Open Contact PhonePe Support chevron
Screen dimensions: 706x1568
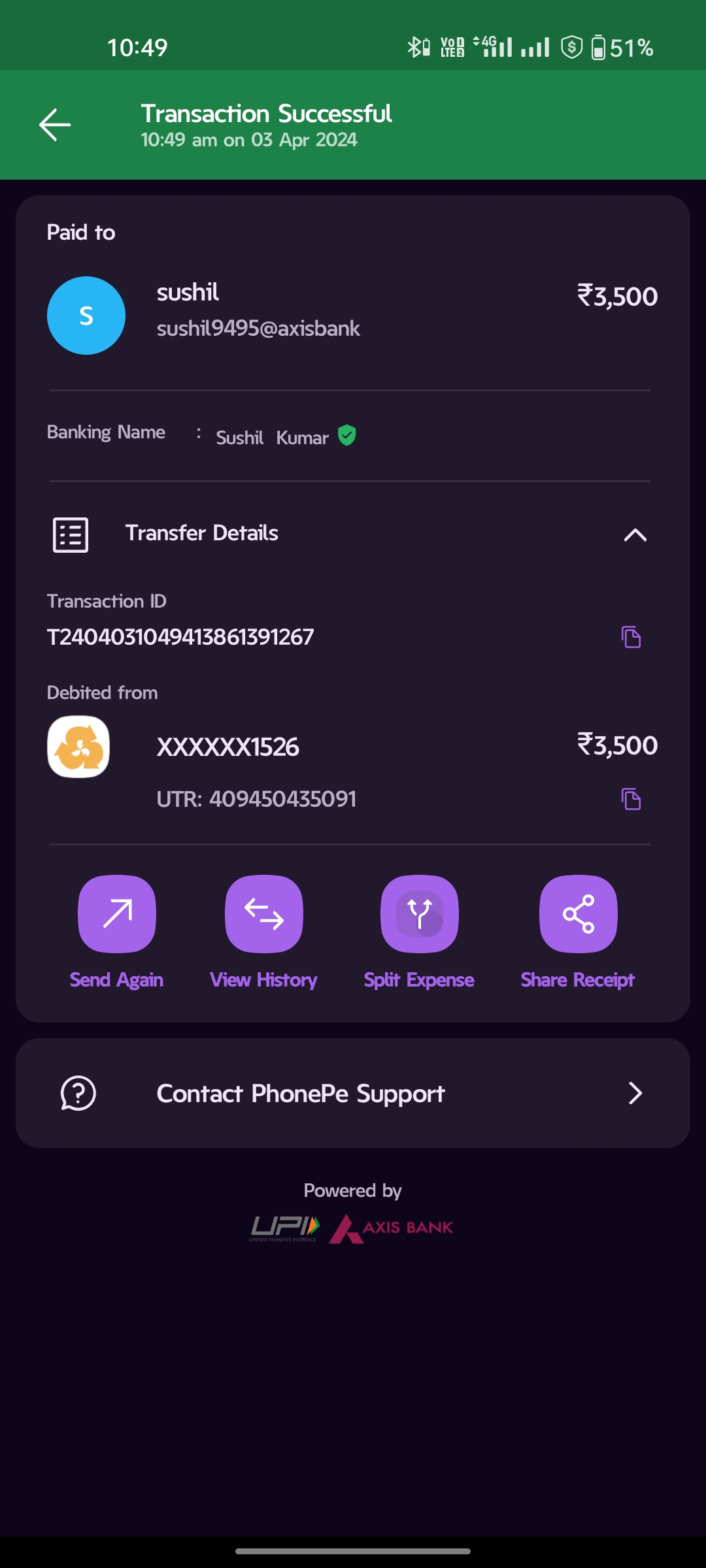635,1093
